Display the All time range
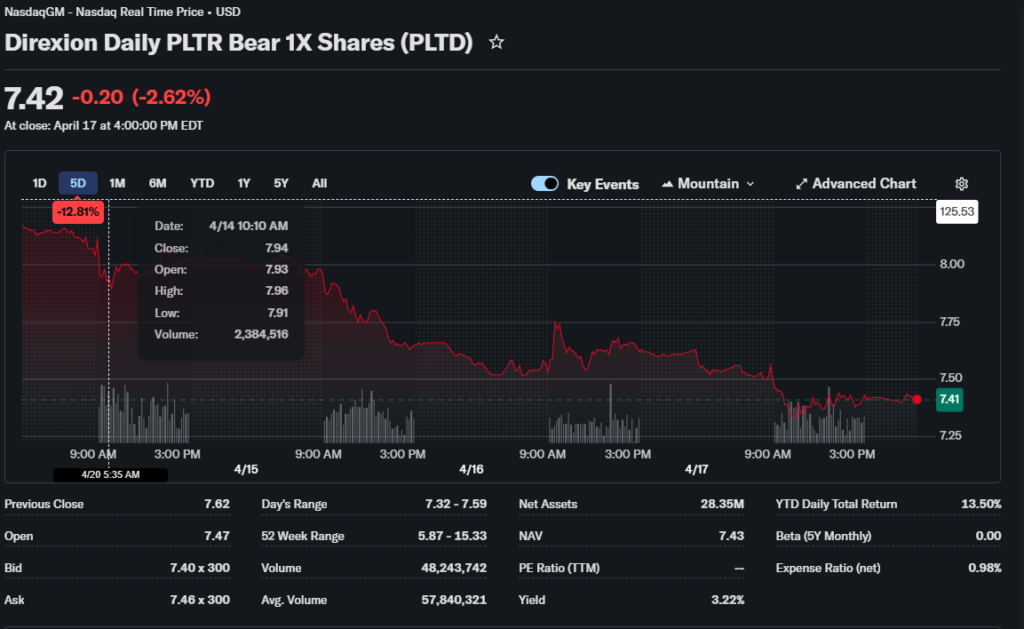Image resolution: width=1024 pixels, height=629 pixels. click(319, 183)
